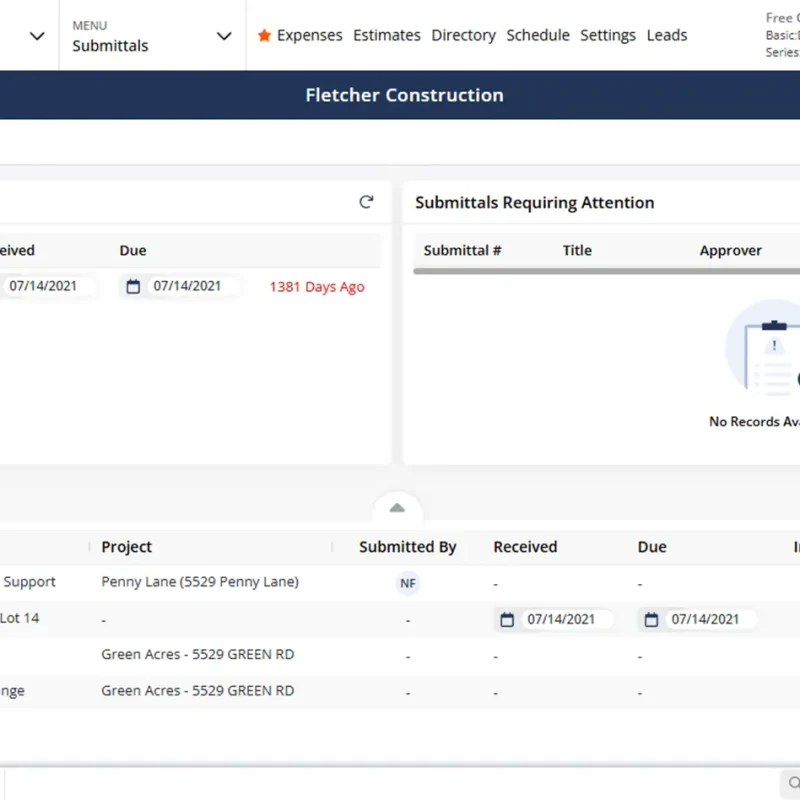800x800 pixels.
Task: Click the orange star favorite icon
Action: 264,35
